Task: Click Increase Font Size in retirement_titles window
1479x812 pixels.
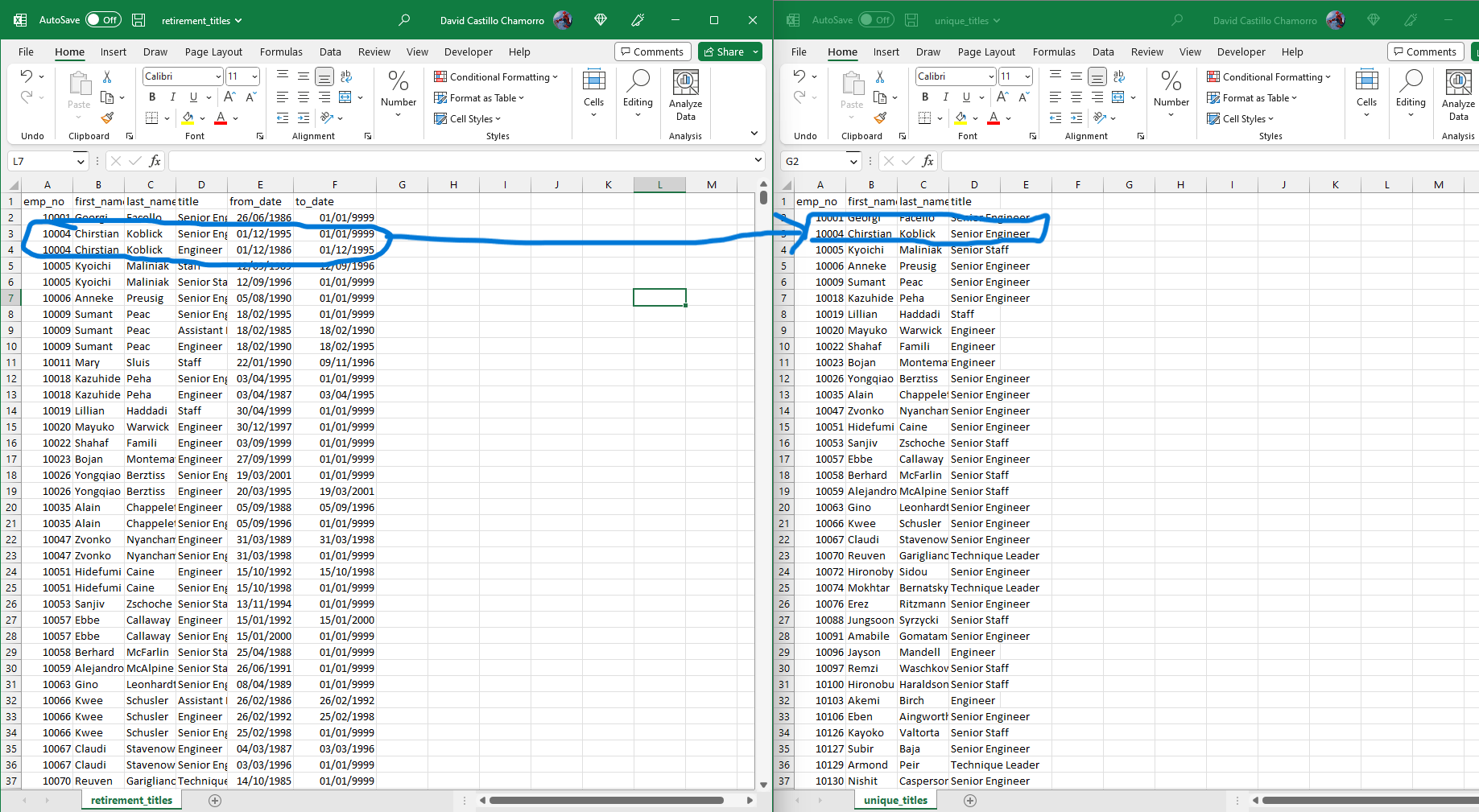Action: [229, 97]
